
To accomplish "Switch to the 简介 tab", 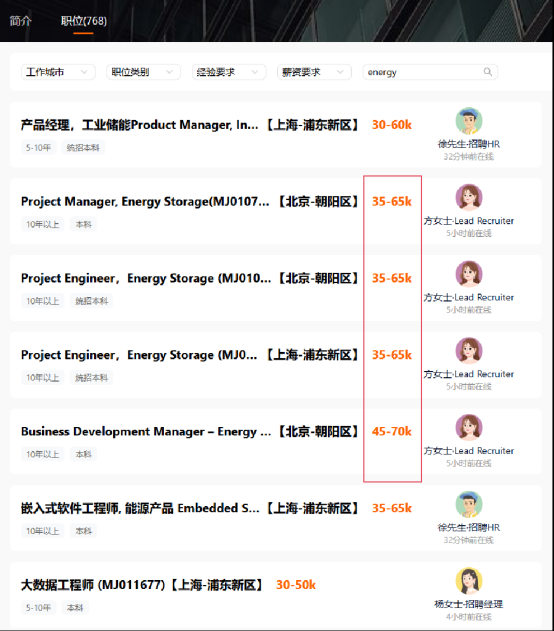I will tap(21, 21).
